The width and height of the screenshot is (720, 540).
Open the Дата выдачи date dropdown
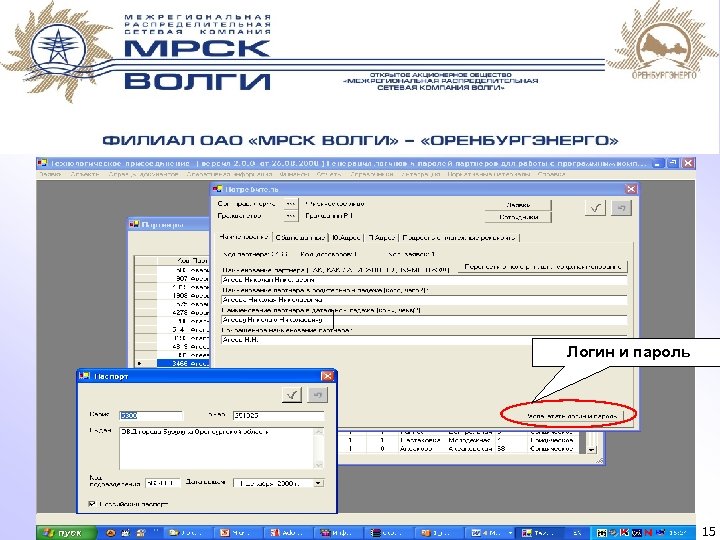[318, 483]
